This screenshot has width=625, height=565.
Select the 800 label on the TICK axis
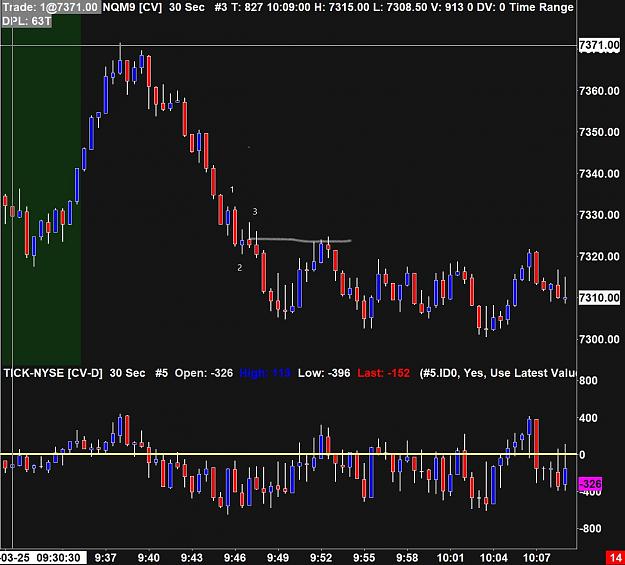[589, 380]
